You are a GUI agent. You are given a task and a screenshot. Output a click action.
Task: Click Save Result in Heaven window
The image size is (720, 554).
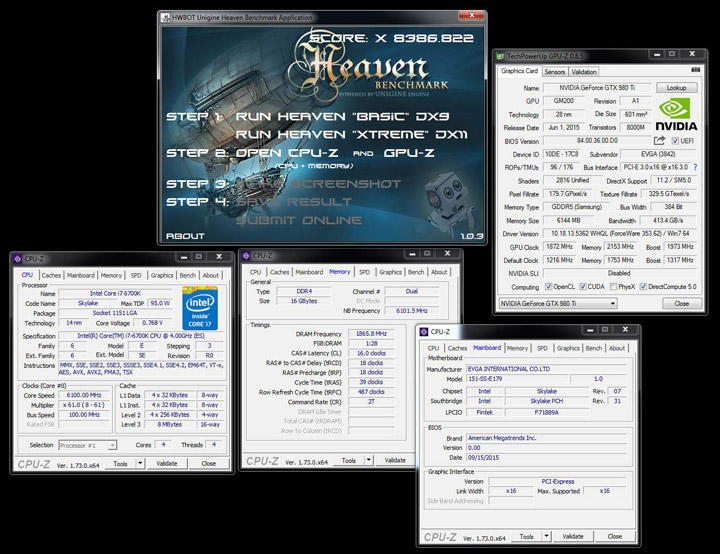click(294, 202)
